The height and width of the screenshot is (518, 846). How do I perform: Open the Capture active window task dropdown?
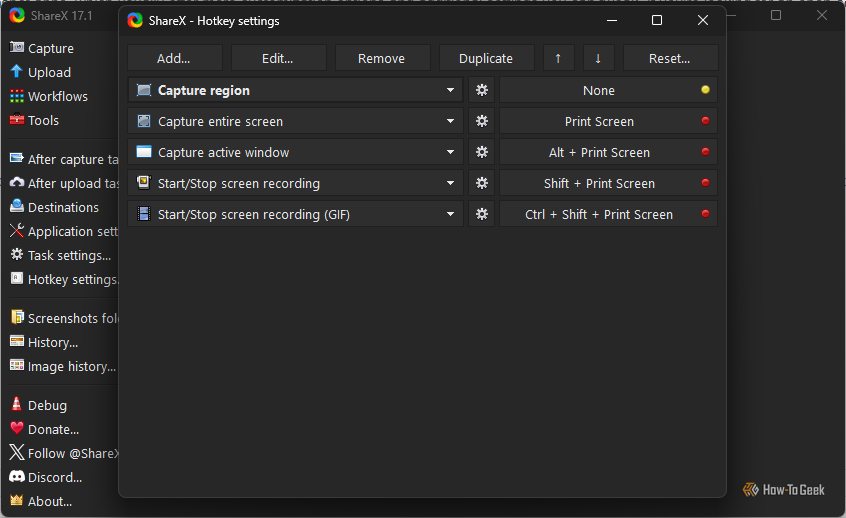(x=451, y=152)
